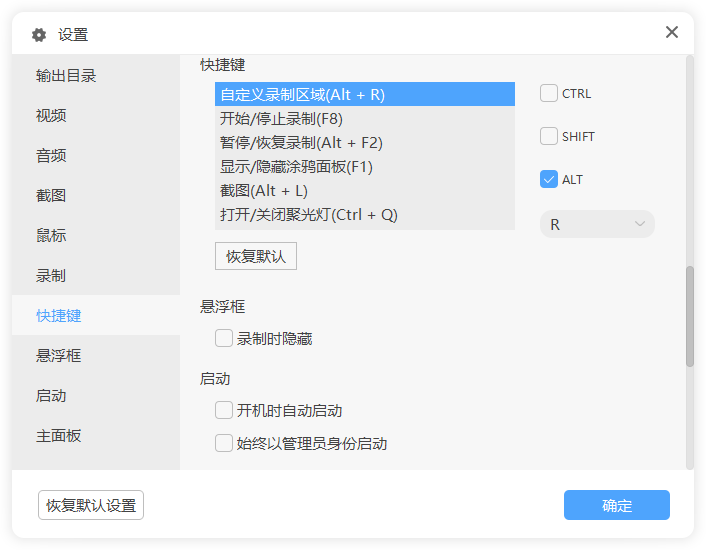Enable 开机时自动启动 option
The image size is (706, 550).
coord(224,410)
